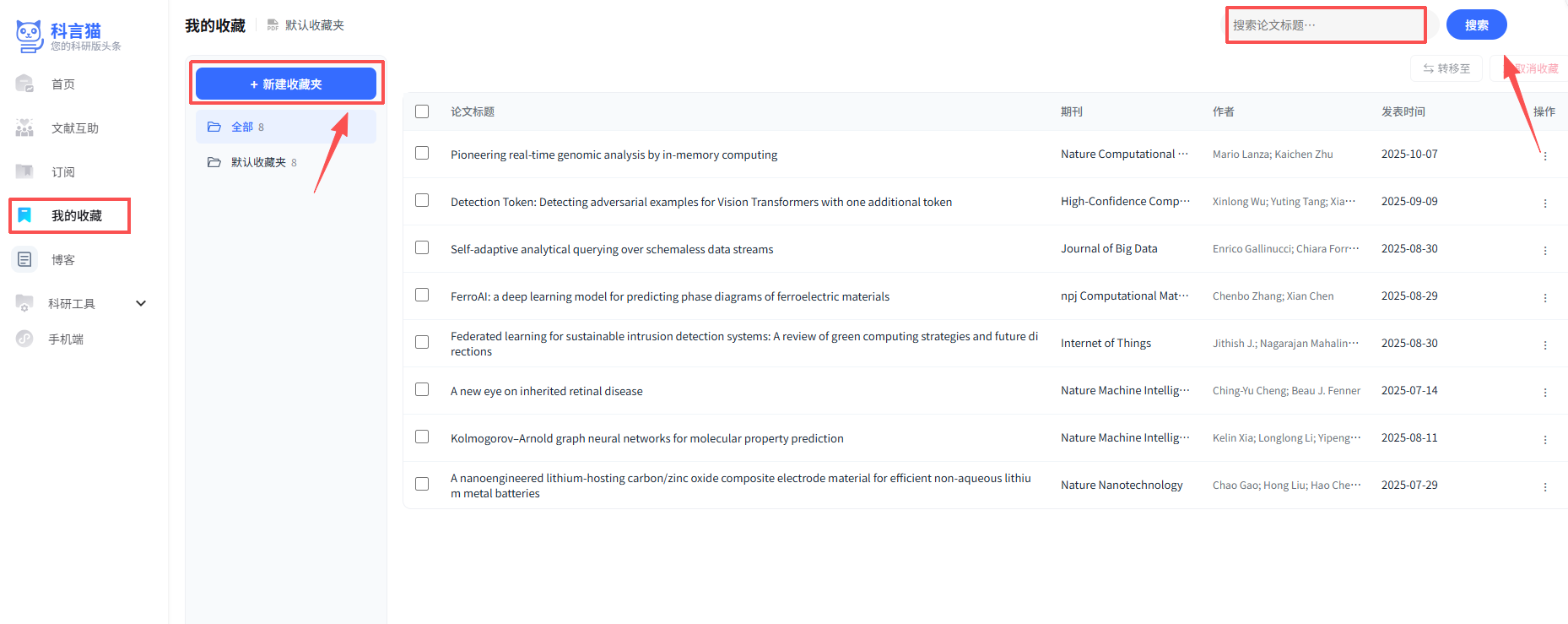This screenshot has height=624, width=1568.
Task: Click the 博客 document icon
Action: click(24, 259)
